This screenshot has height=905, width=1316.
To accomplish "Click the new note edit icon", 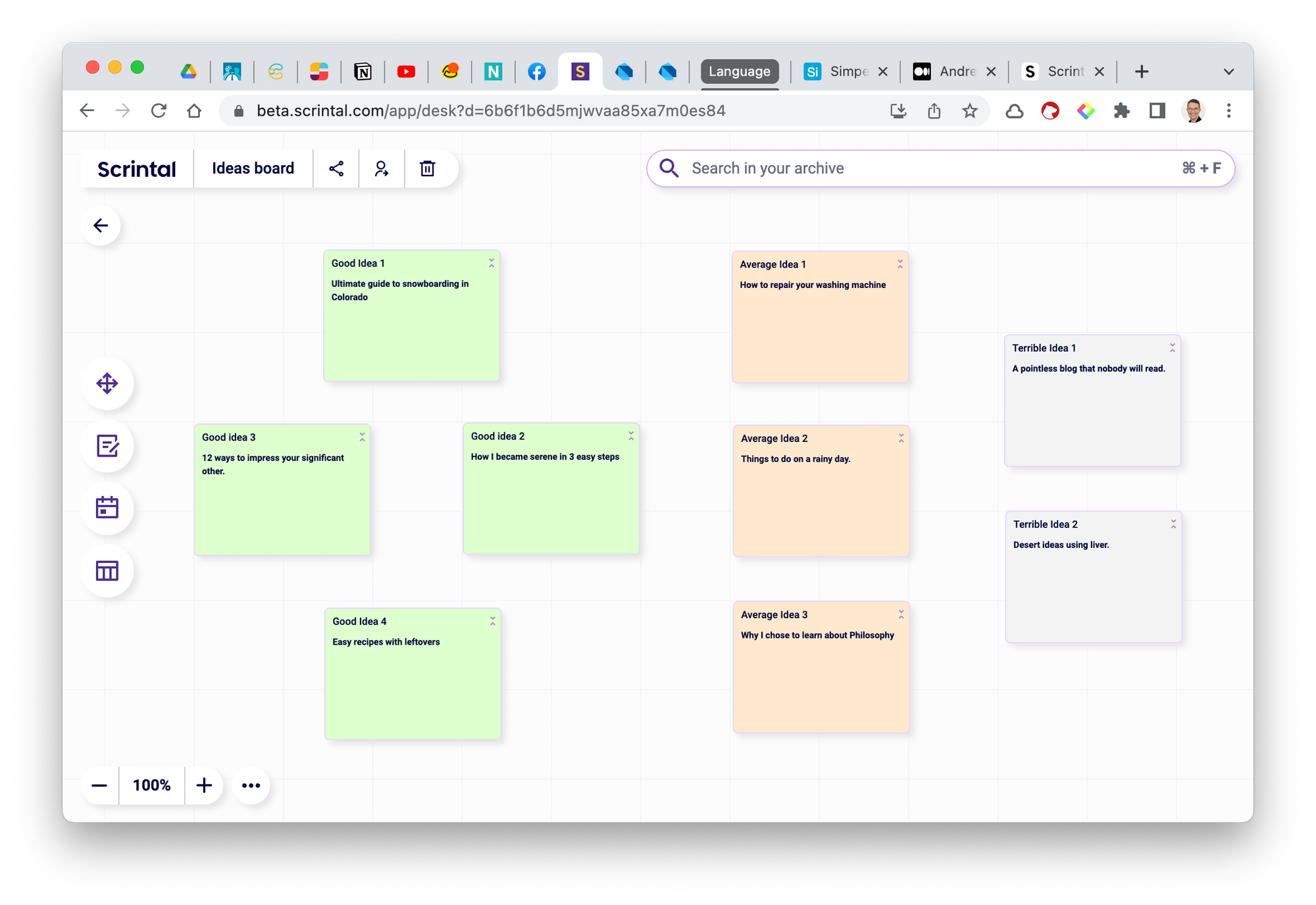I will pyautogui.click(x=107, y=446).
